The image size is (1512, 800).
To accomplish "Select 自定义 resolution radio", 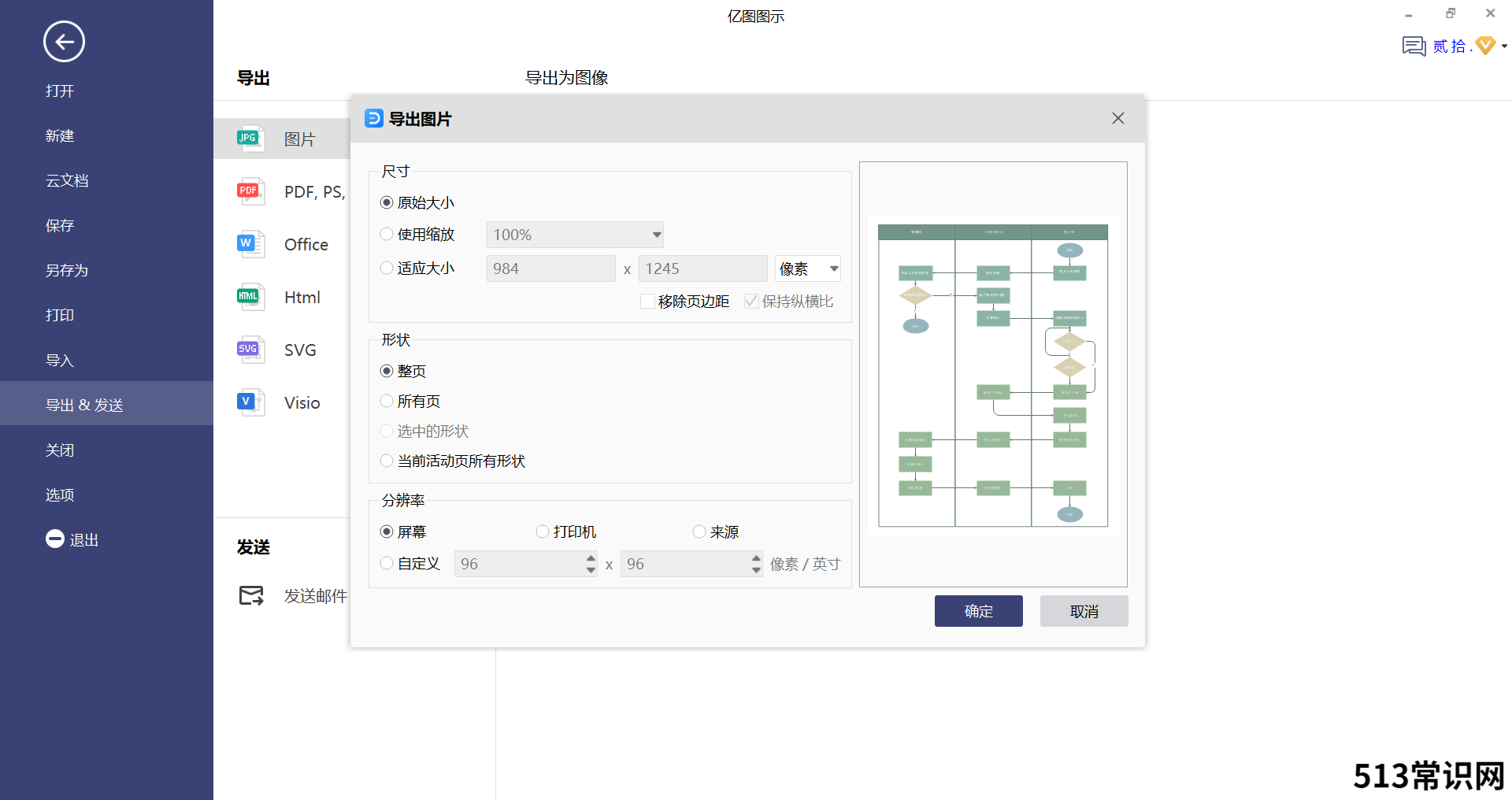I will 387,563.
